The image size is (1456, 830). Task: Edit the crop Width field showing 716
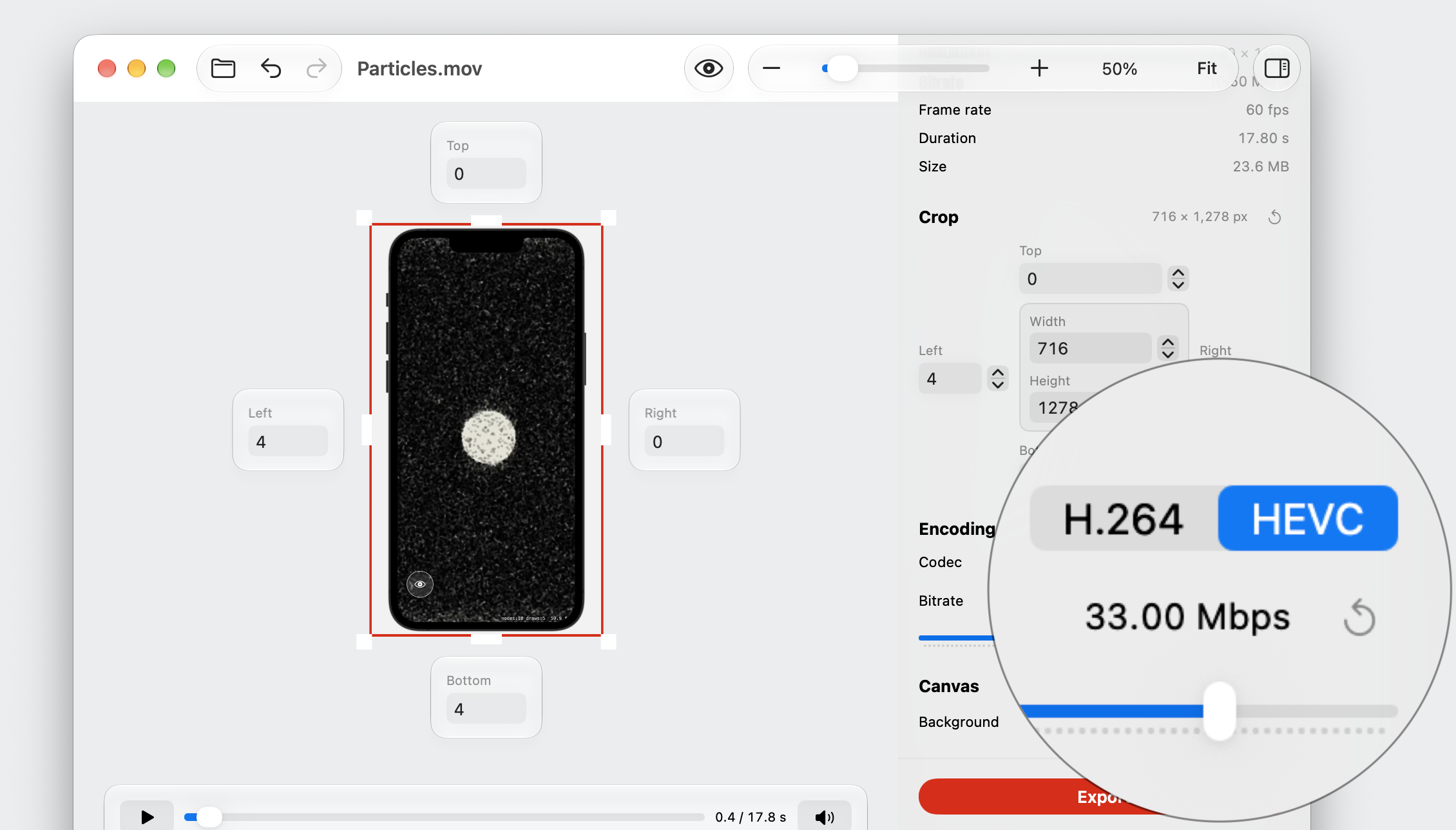pyautogui.click(x=1090, y=349)
